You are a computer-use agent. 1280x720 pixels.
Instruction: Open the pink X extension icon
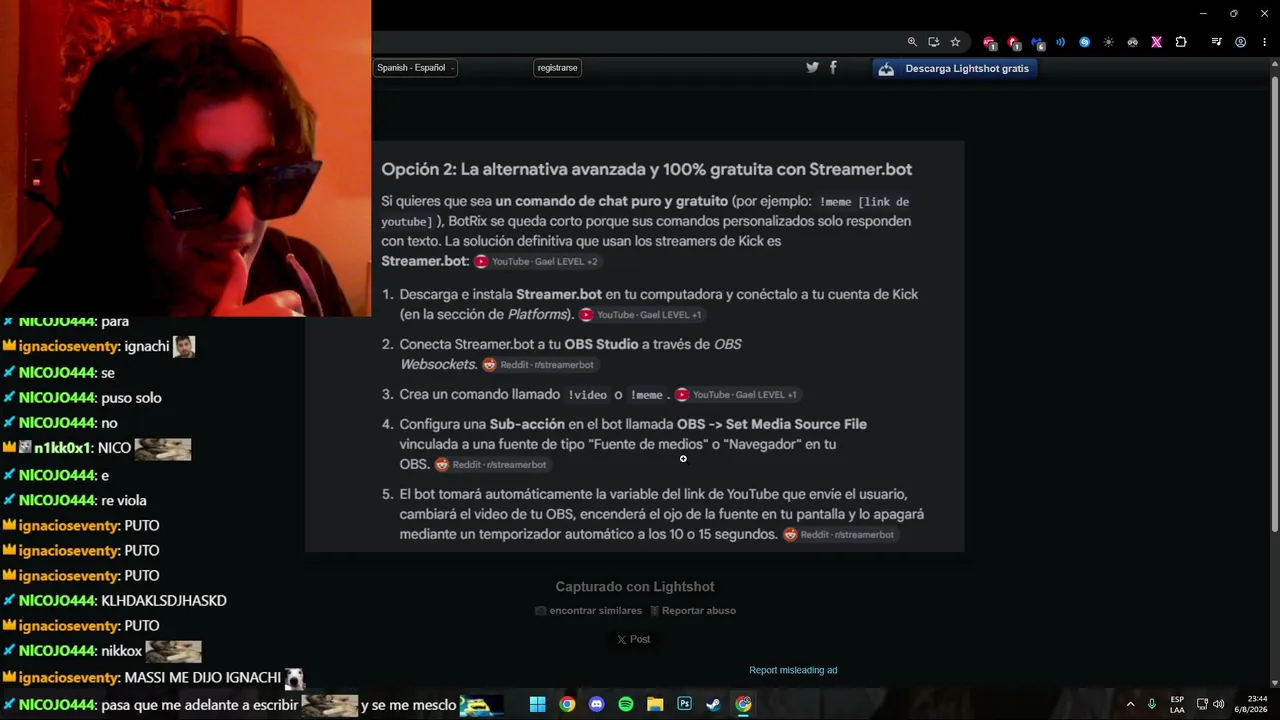tap(1156, 42)
